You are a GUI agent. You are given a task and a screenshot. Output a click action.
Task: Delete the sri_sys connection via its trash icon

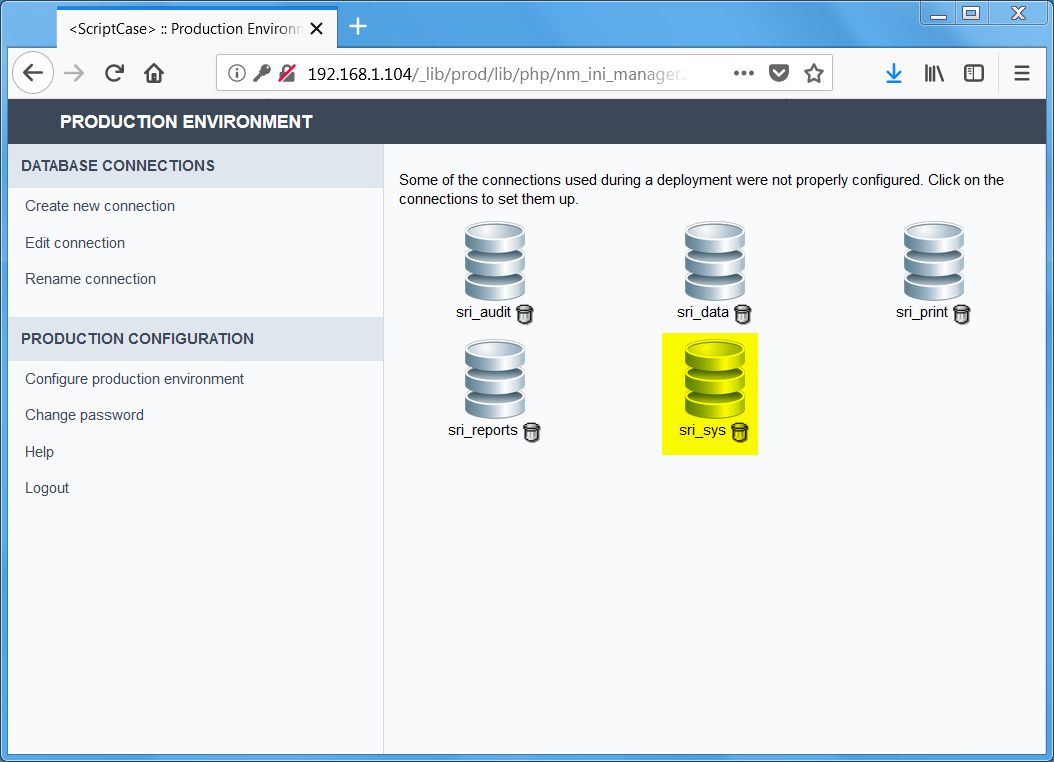tap(739, 432)
